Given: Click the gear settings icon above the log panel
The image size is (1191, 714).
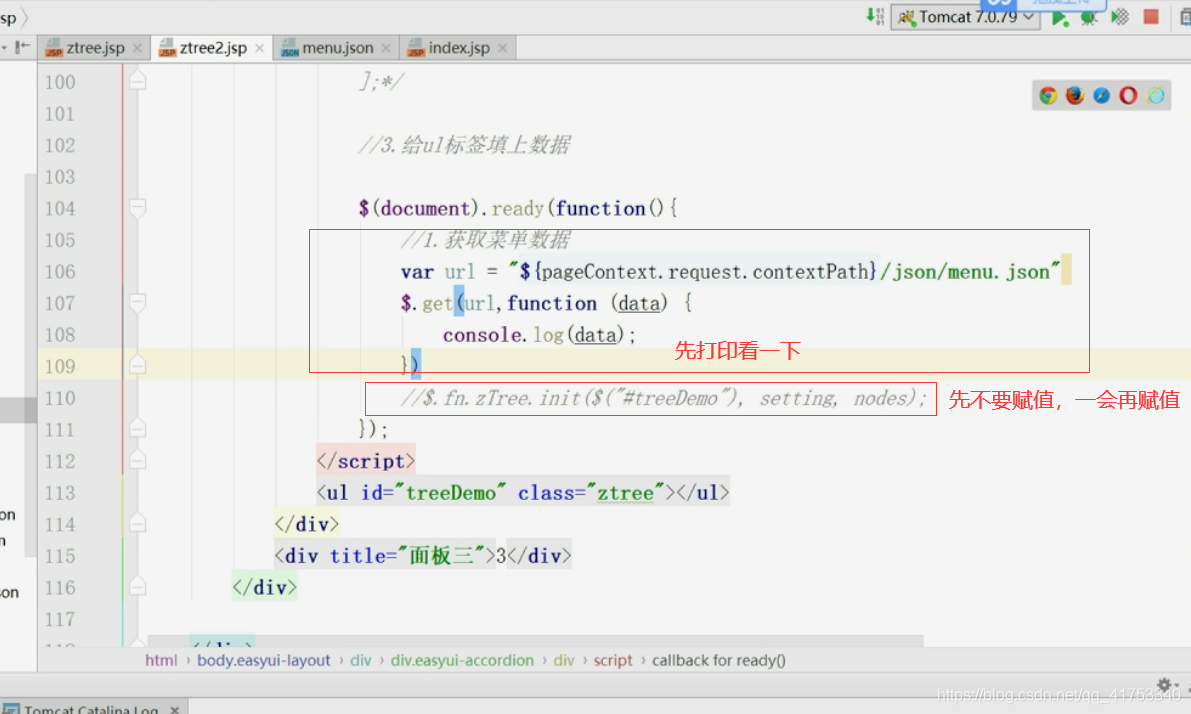Looking at the screenshot, I should [x=1164, y=685].
